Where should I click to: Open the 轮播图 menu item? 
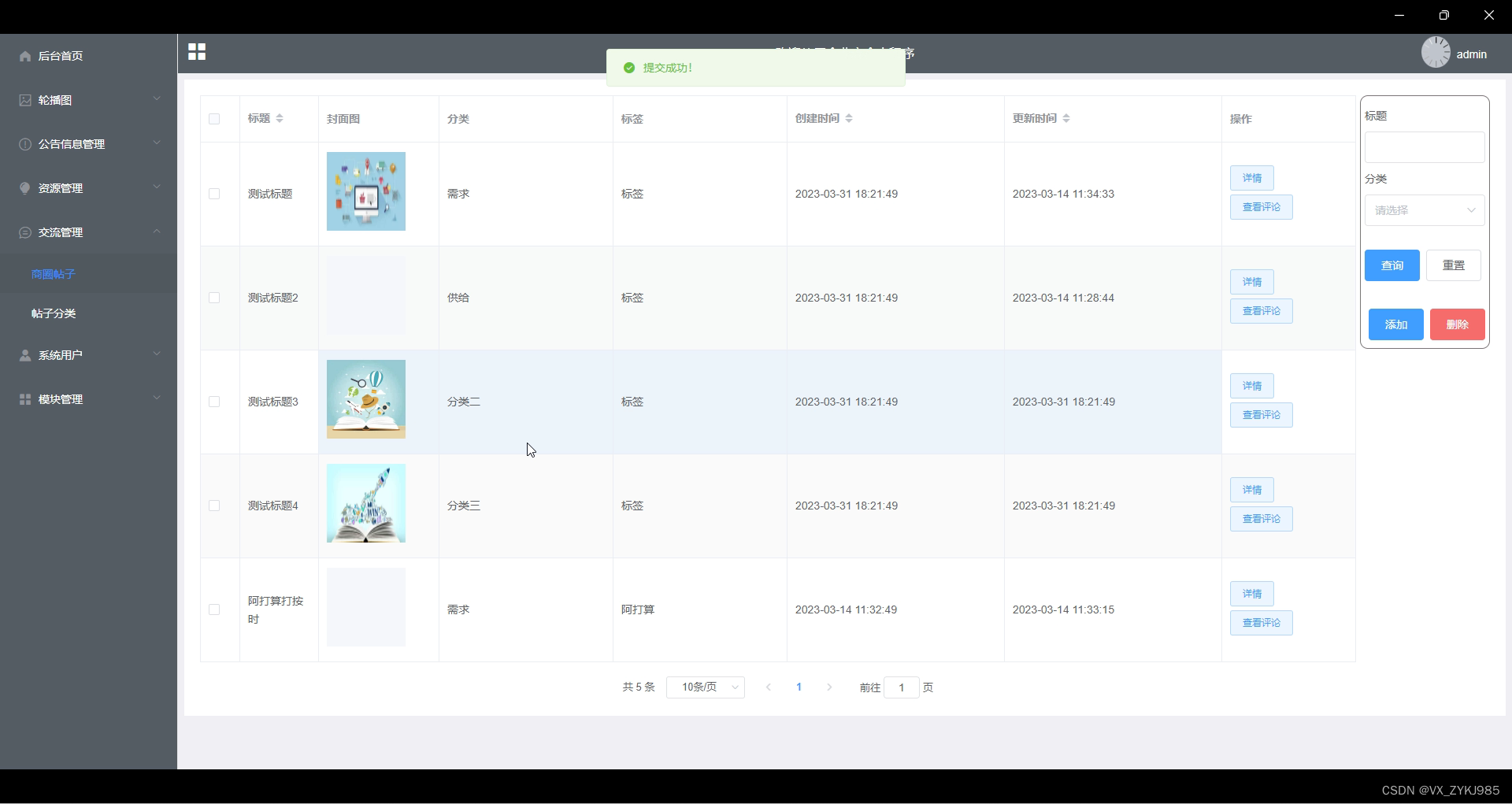pos(88,100)
